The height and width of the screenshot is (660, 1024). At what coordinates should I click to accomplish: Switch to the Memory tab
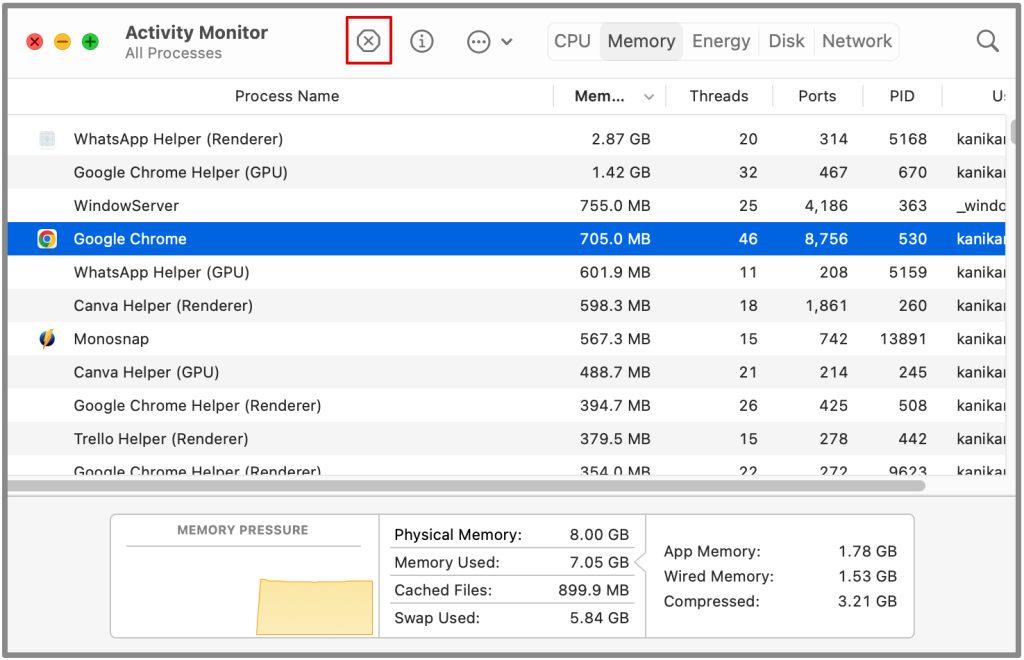tap(641, 41)
